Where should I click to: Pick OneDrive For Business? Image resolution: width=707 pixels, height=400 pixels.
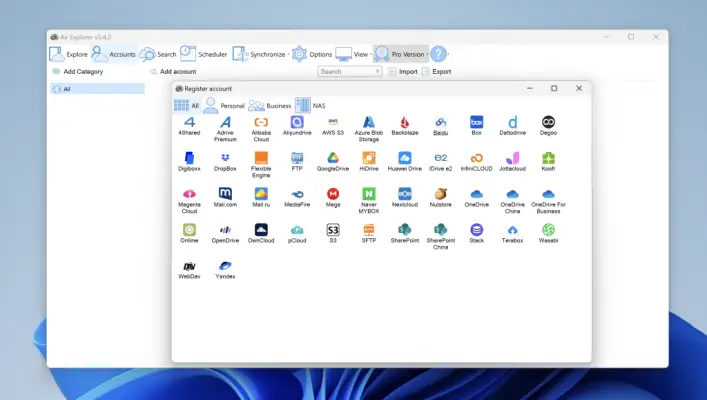point(548,201)
